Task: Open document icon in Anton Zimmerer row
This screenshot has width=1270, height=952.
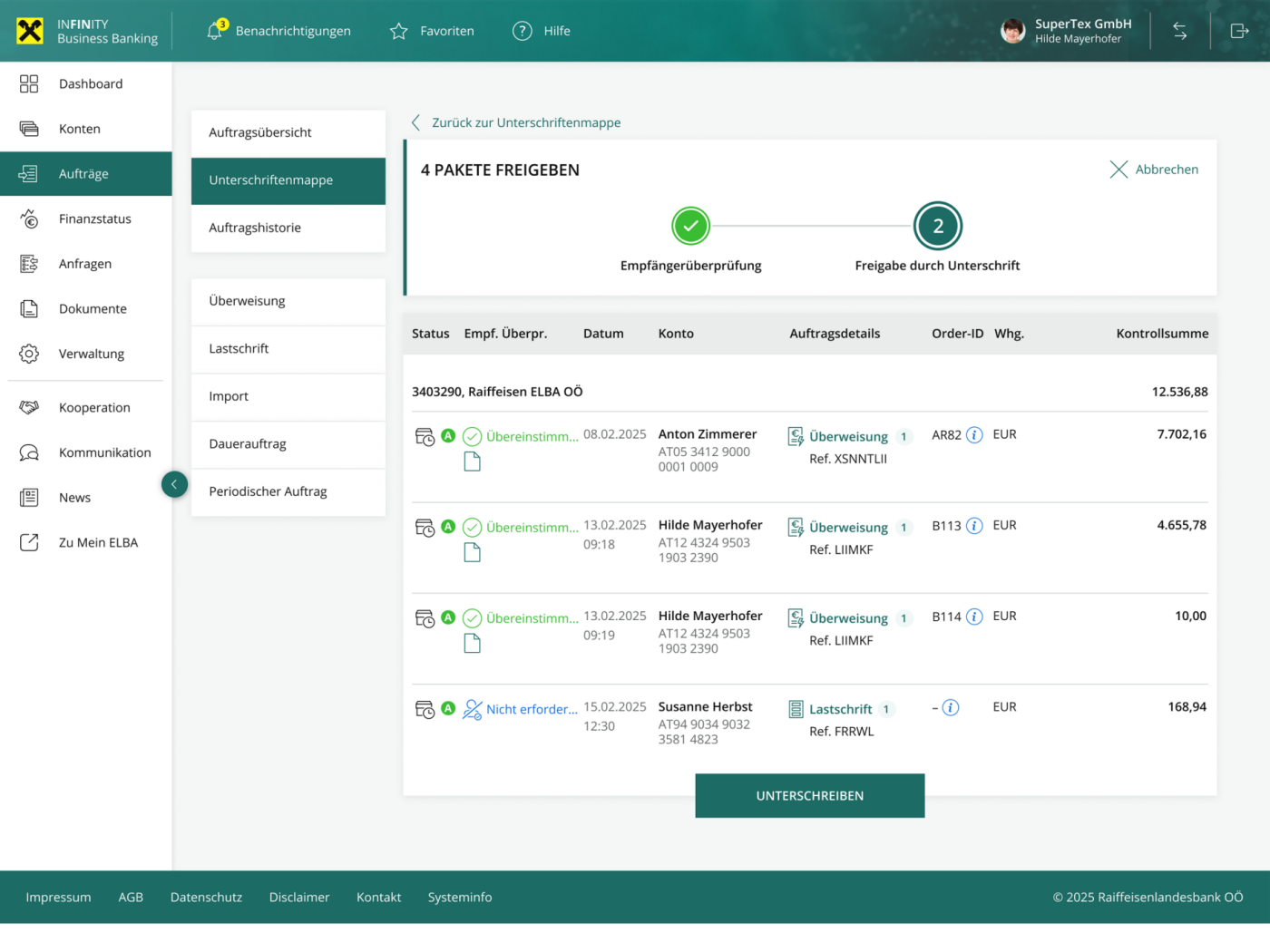Action: [x=472, y=462]
